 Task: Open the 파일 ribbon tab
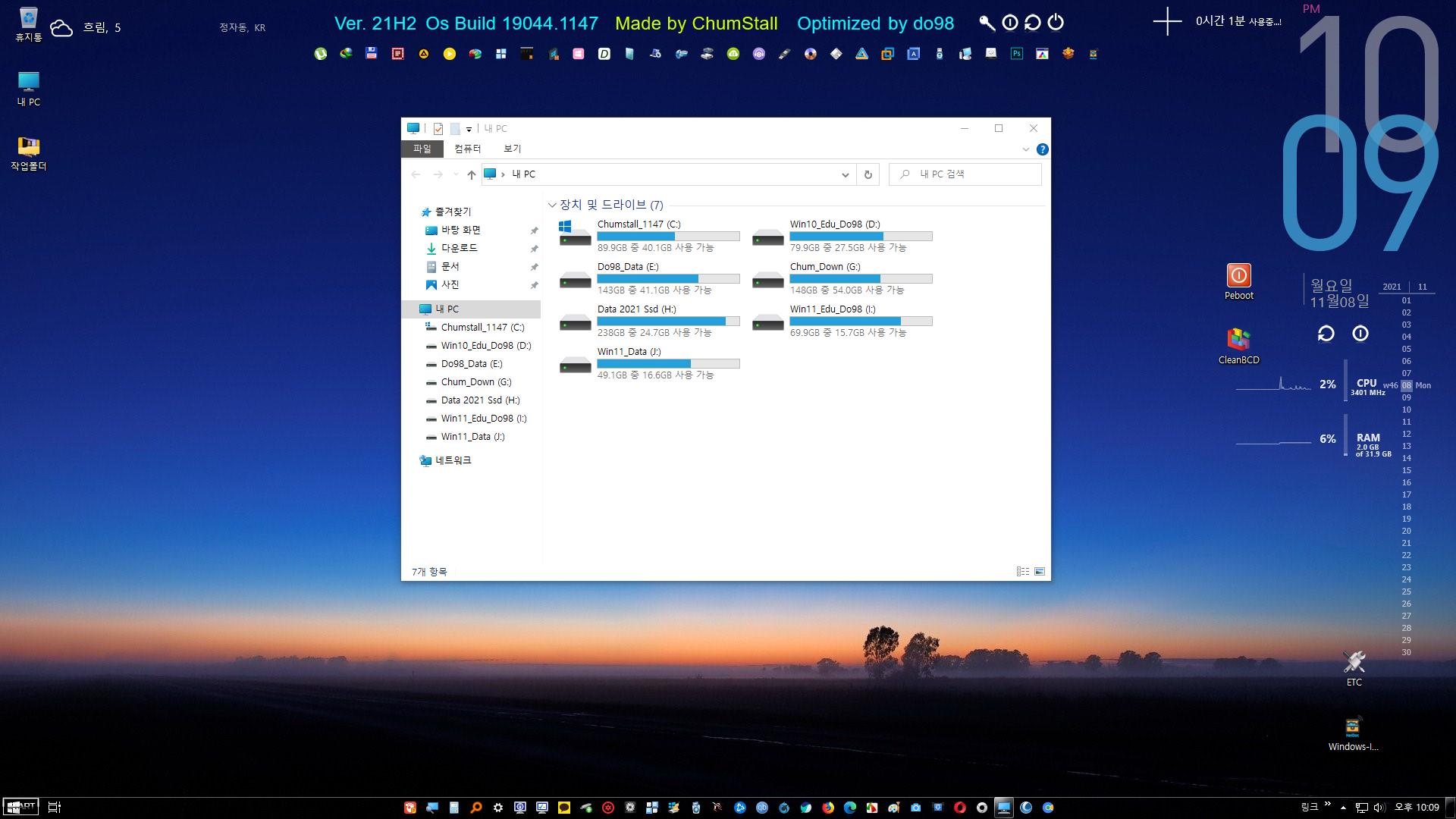422,149
